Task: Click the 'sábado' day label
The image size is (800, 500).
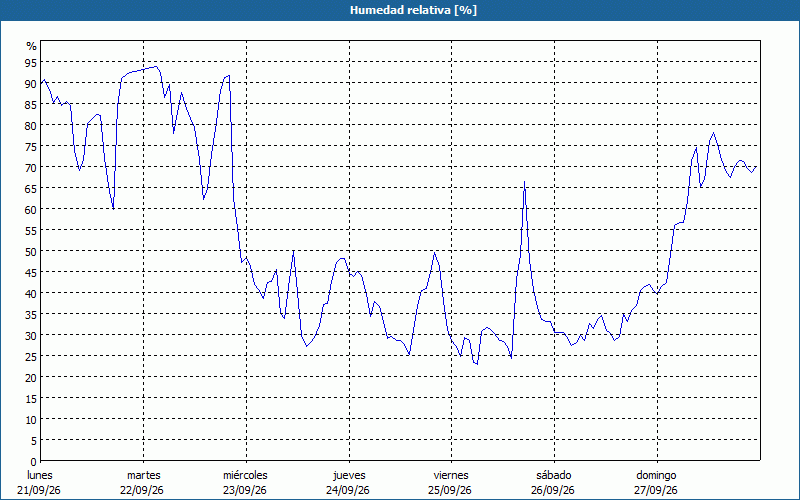Action: (x=554, y=475)
